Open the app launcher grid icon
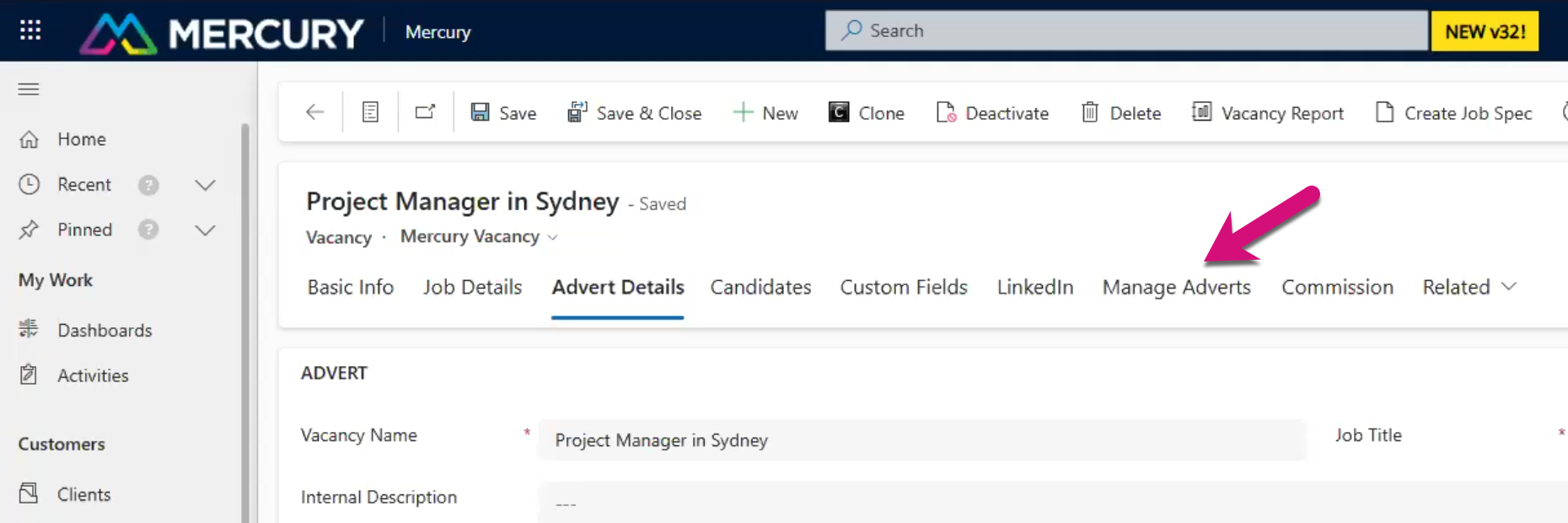This screenshot has width=1568, height=523. point(30,30)
